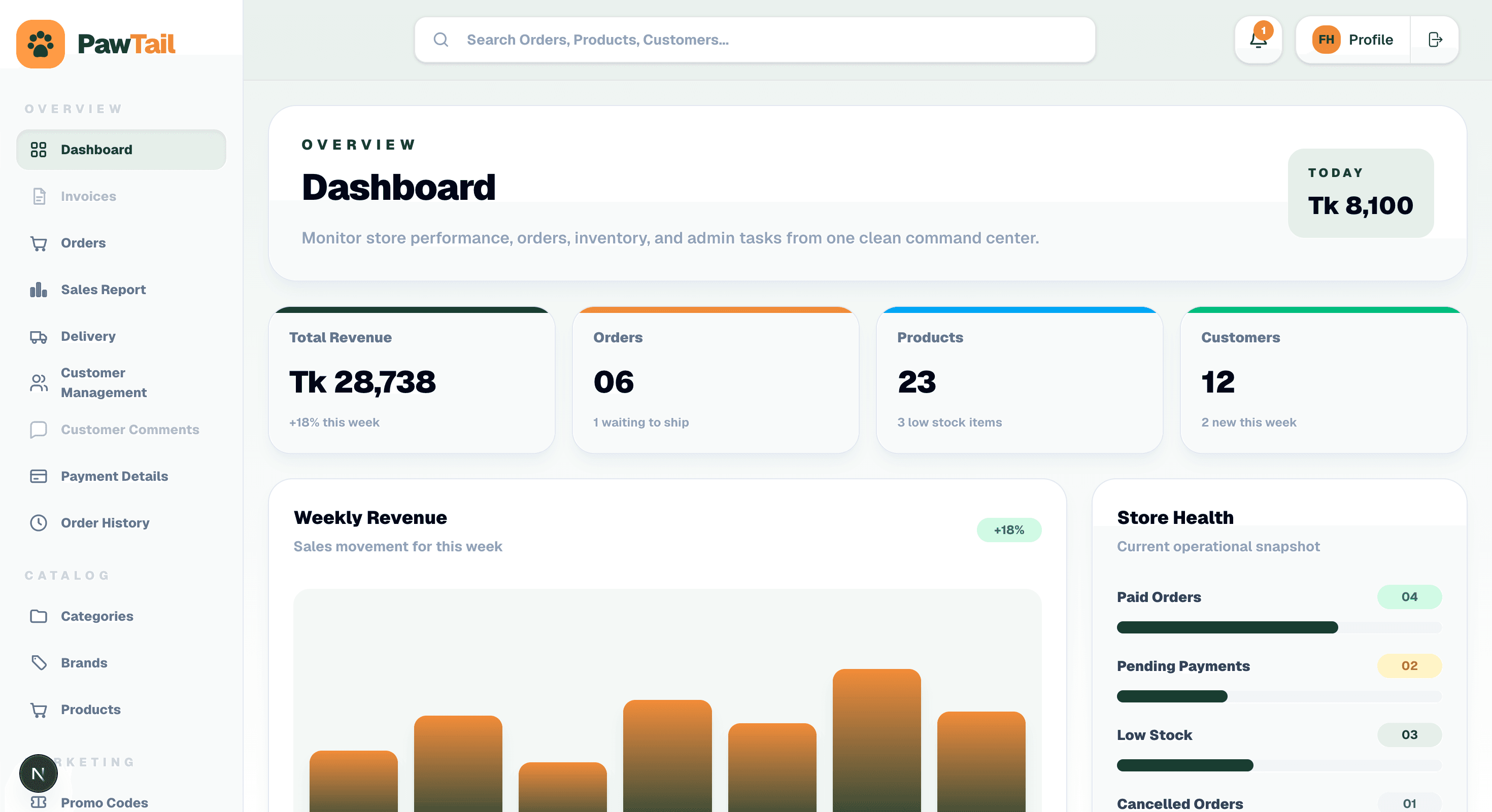
Task: Open the Orders menu item
Action: point(121,243)
